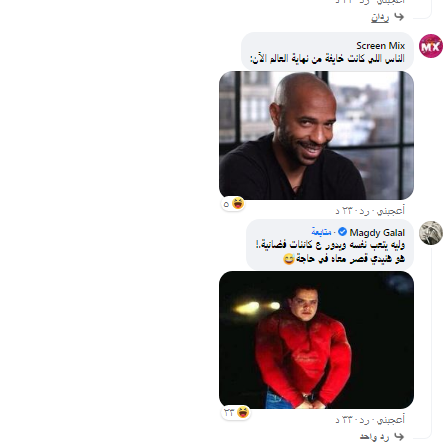The image size is (445, 442).
Task: Open the ٣٣ د timestamp of Magdy Galal's comment
Action: point(343,420)
